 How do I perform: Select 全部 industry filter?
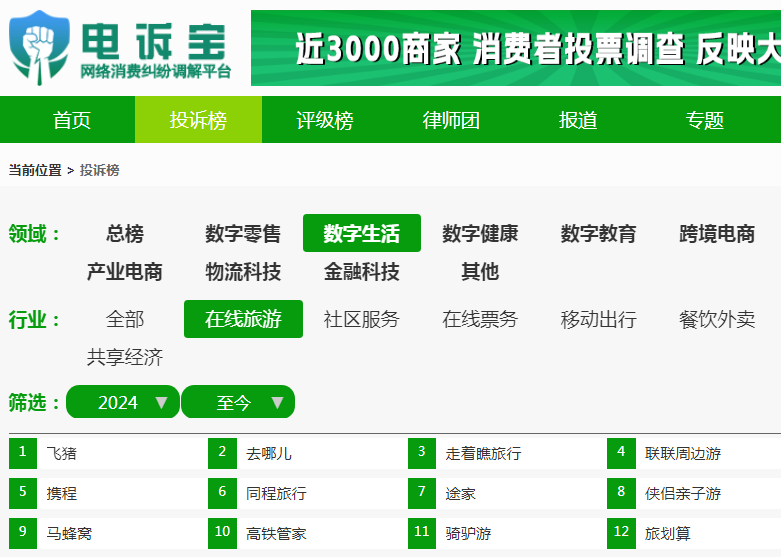(x=125, y=319)
